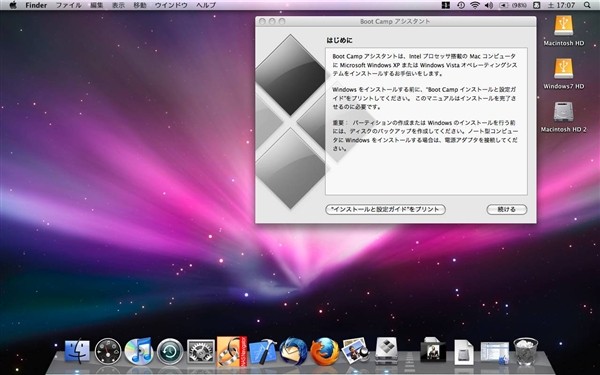Launch Dashboard from the Dock
The width and height of the screenshot is (600, 375).
(x=108, y=351)
